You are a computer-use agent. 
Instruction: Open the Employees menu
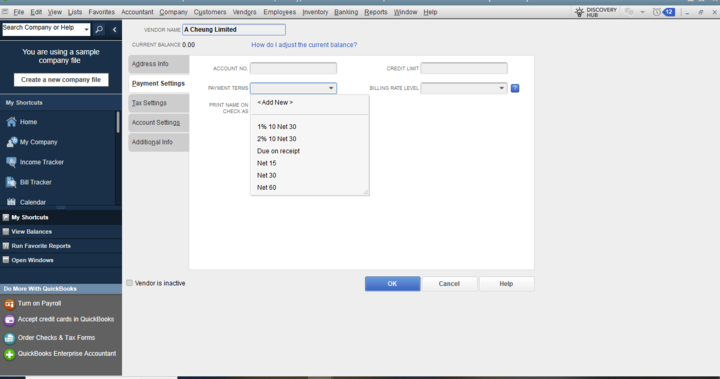280,12
